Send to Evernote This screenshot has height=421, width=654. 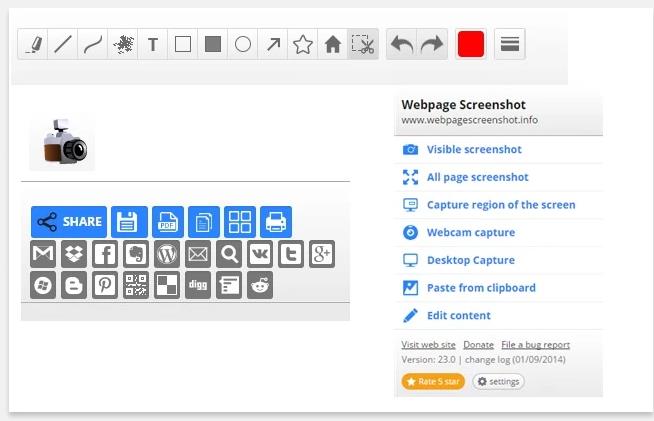136,254
